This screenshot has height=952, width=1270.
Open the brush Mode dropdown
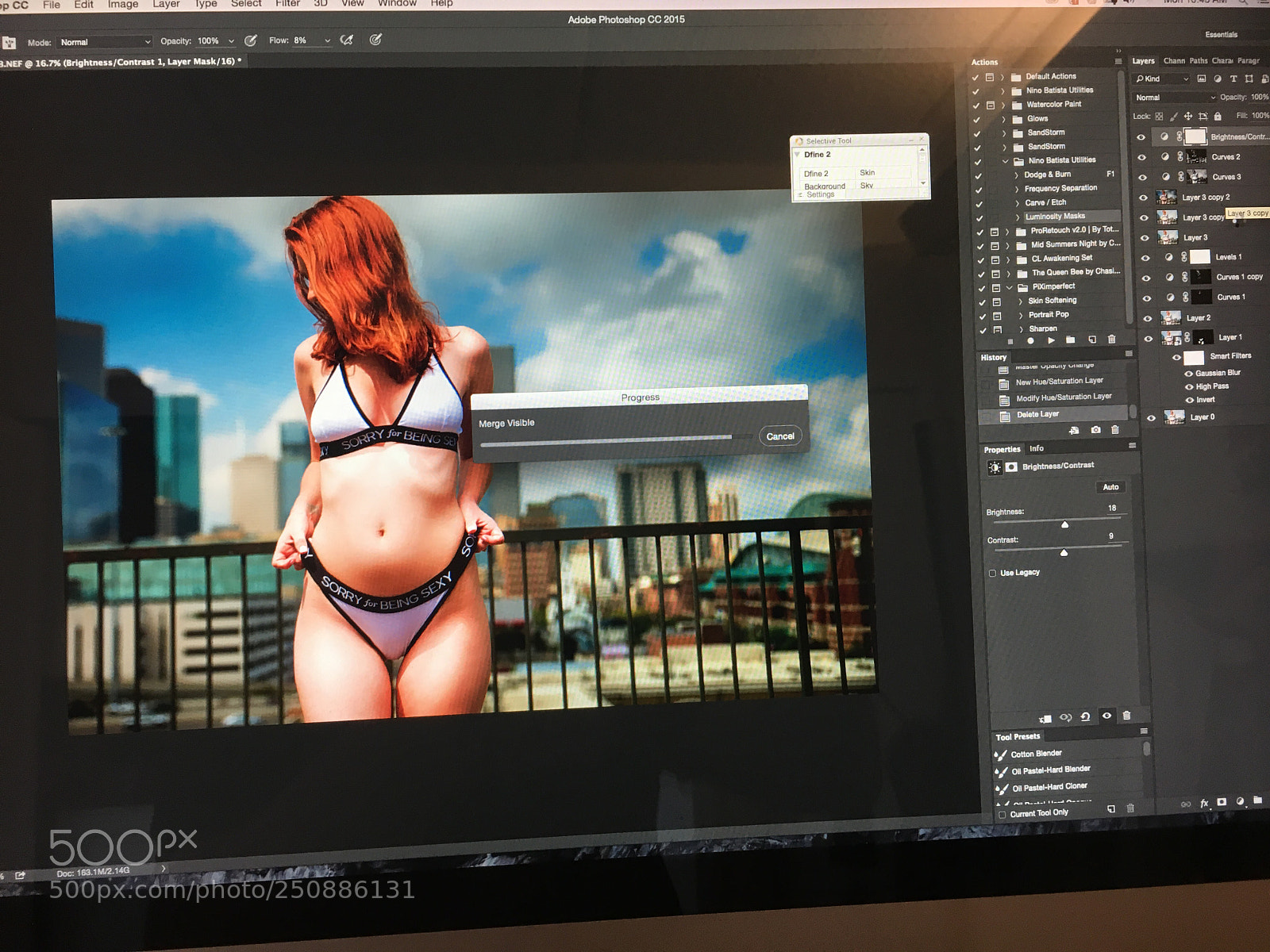click(105, 42)
